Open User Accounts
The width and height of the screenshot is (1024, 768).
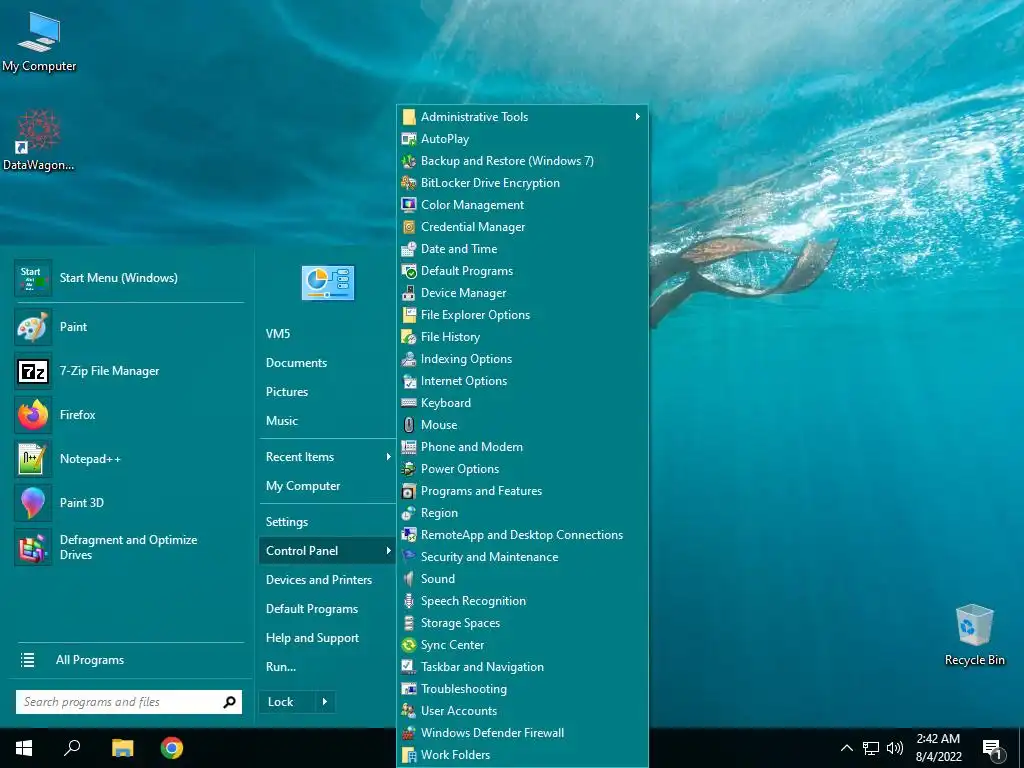tap(522, 711)
